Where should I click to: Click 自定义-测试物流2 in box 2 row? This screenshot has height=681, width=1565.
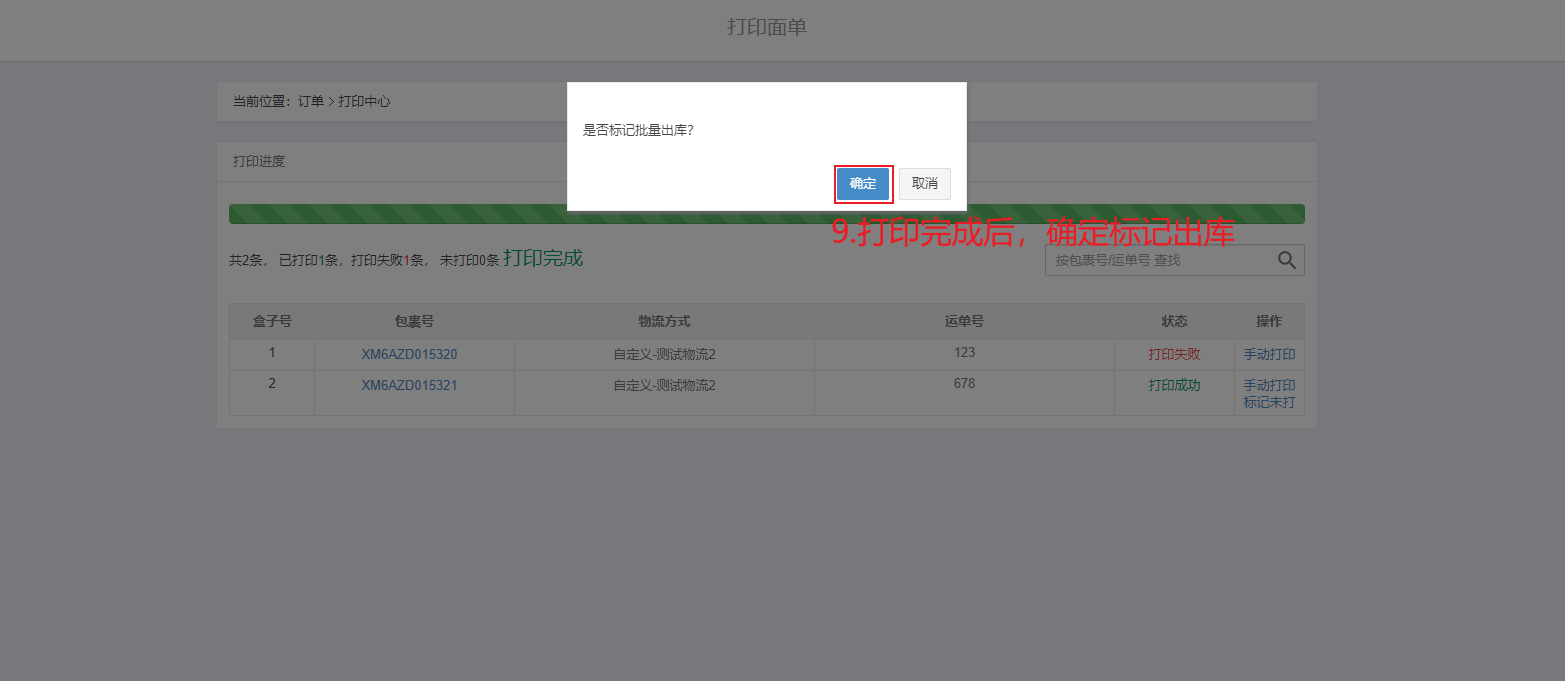point(665,385)
